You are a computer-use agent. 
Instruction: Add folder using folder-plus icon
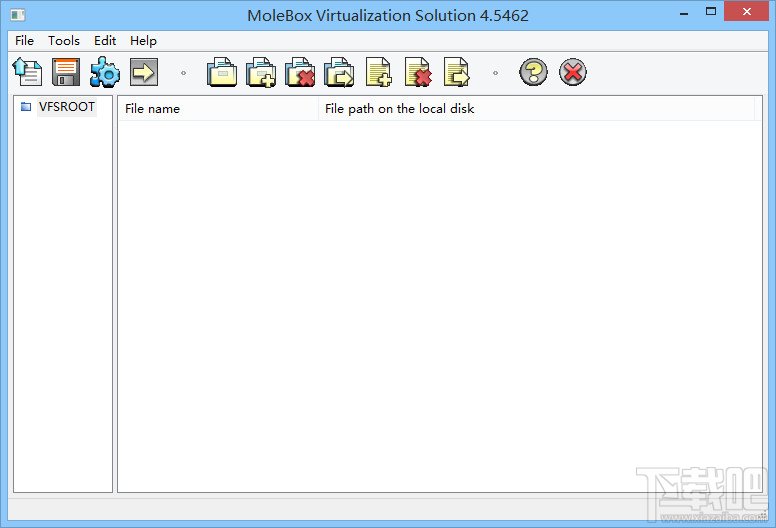tap(261, 72)
